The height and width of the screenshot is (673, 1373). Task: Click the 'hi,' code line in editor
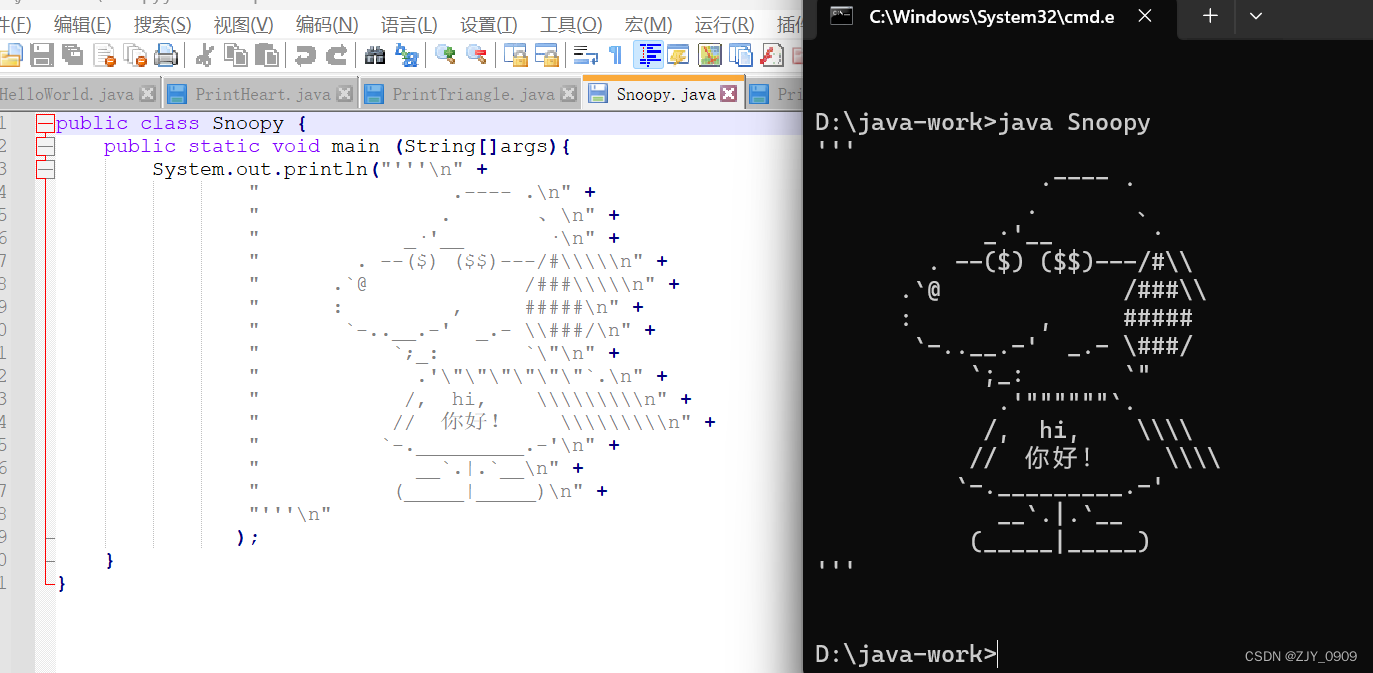pyautogui.click(x=469, y=399)
